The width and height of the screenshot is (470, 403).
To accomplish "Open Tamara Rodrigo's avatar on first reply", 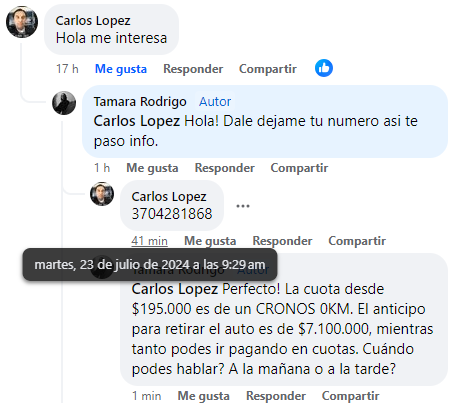I will point(64,103).
